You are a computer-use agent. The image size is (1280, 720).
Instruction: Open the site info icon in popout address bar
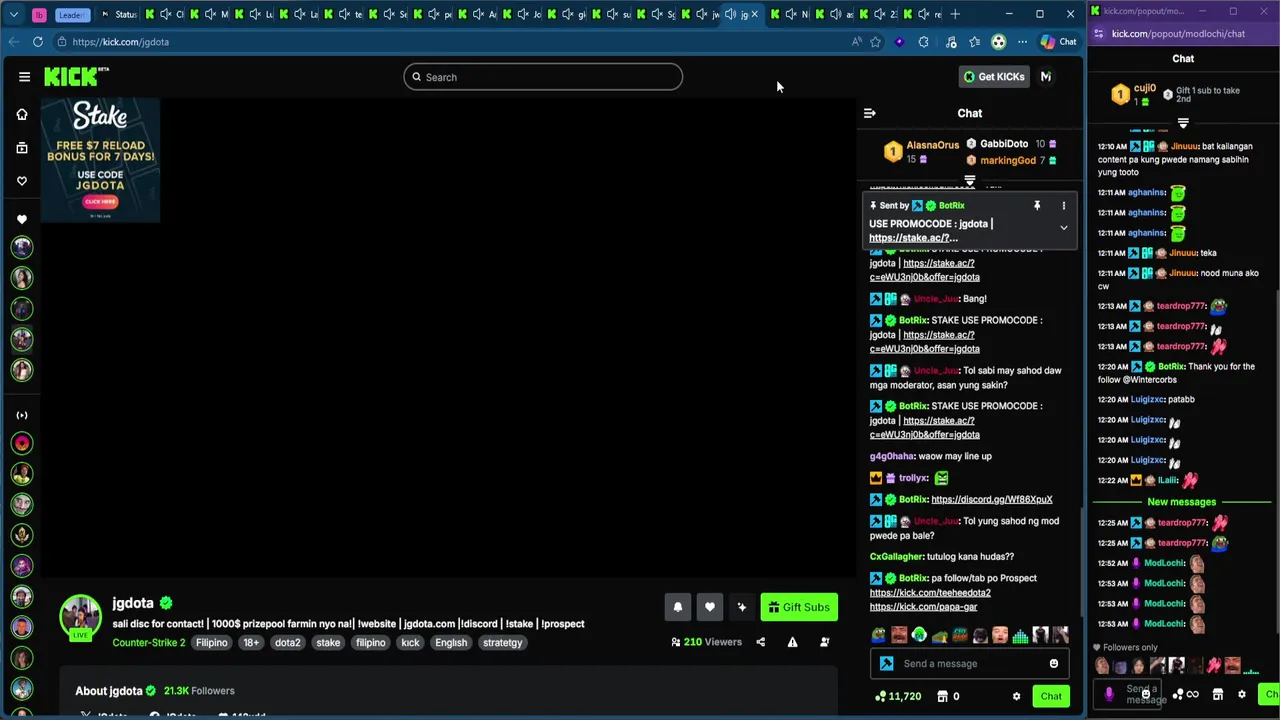coord(1099,34)
